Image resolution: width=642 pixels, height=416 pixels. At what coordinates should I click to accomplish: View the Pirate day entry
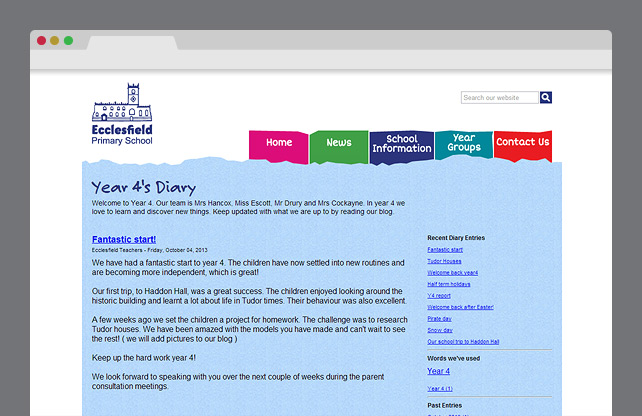(x=440, y=318)
